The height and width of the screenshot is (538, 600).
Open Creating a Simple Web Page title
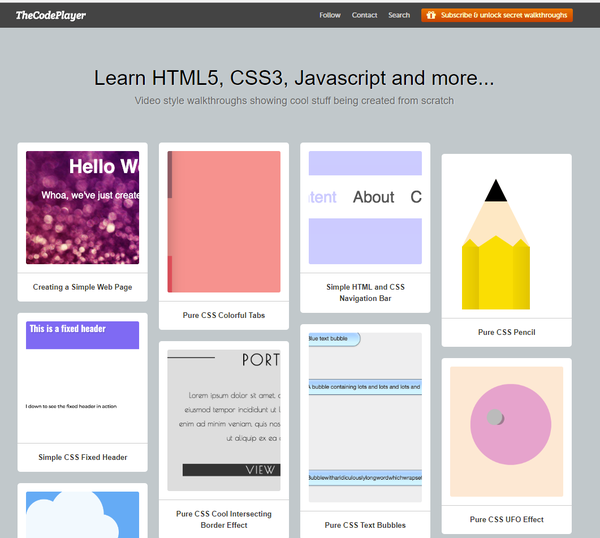[x=82, y=287]
